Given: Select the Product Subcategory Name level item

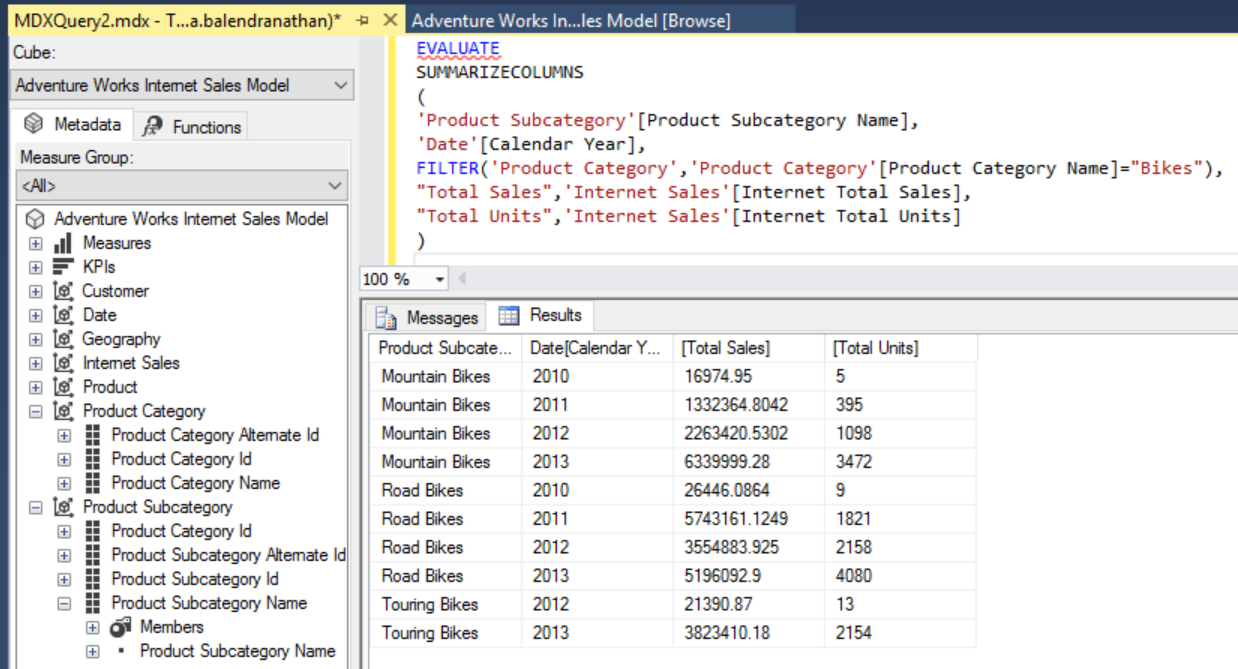Looking at the screenshot, I should [x=237, y=651].
